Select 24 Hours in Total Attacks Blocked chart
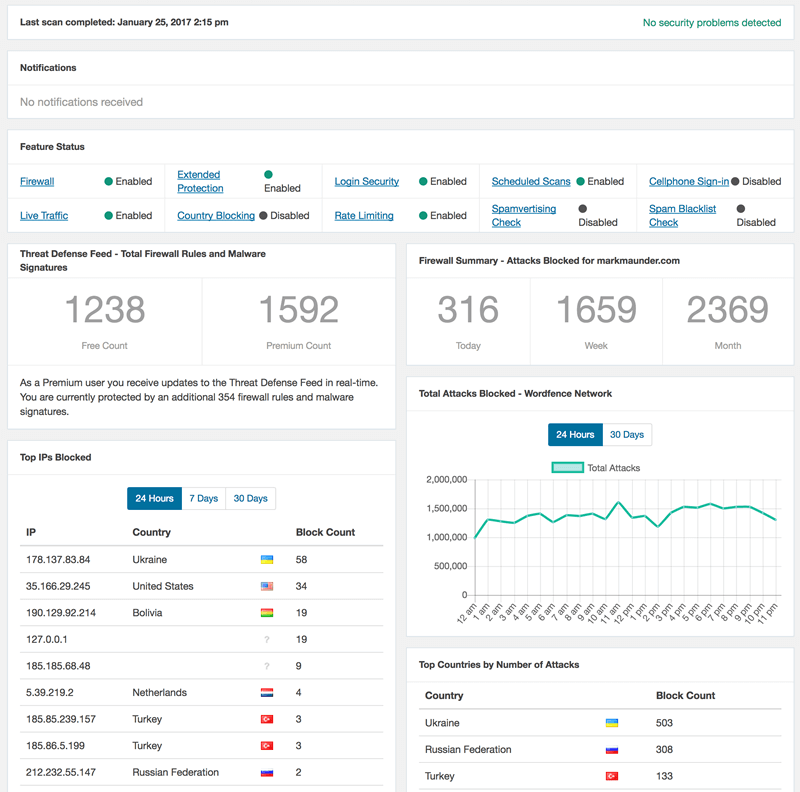The height and width of the screenshot is (792, 800). (575, 434)
